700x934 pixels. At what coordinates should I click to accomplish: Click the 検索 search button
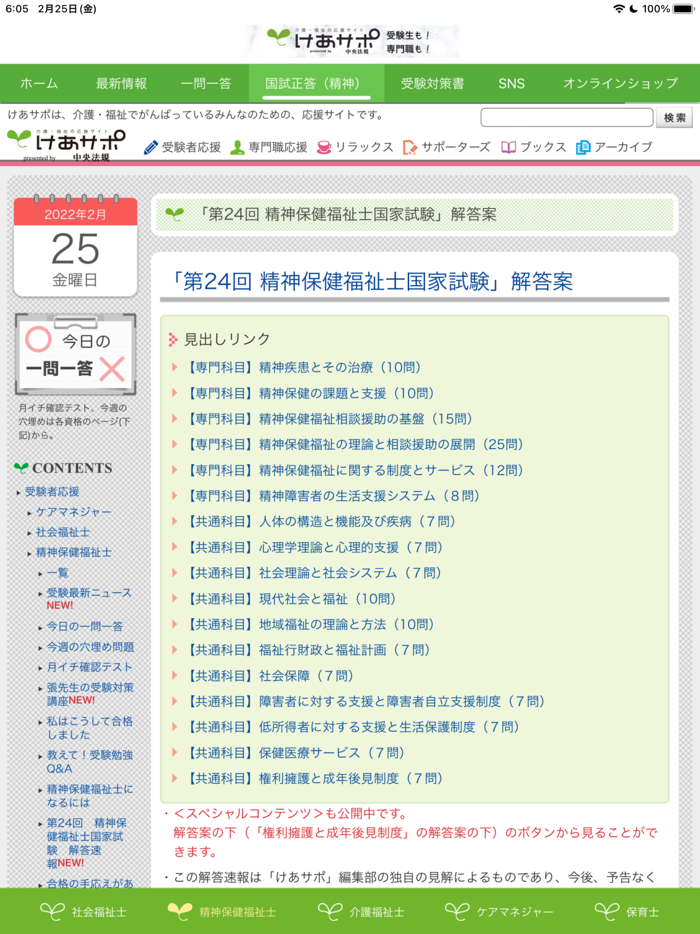[x=674, y=117]
